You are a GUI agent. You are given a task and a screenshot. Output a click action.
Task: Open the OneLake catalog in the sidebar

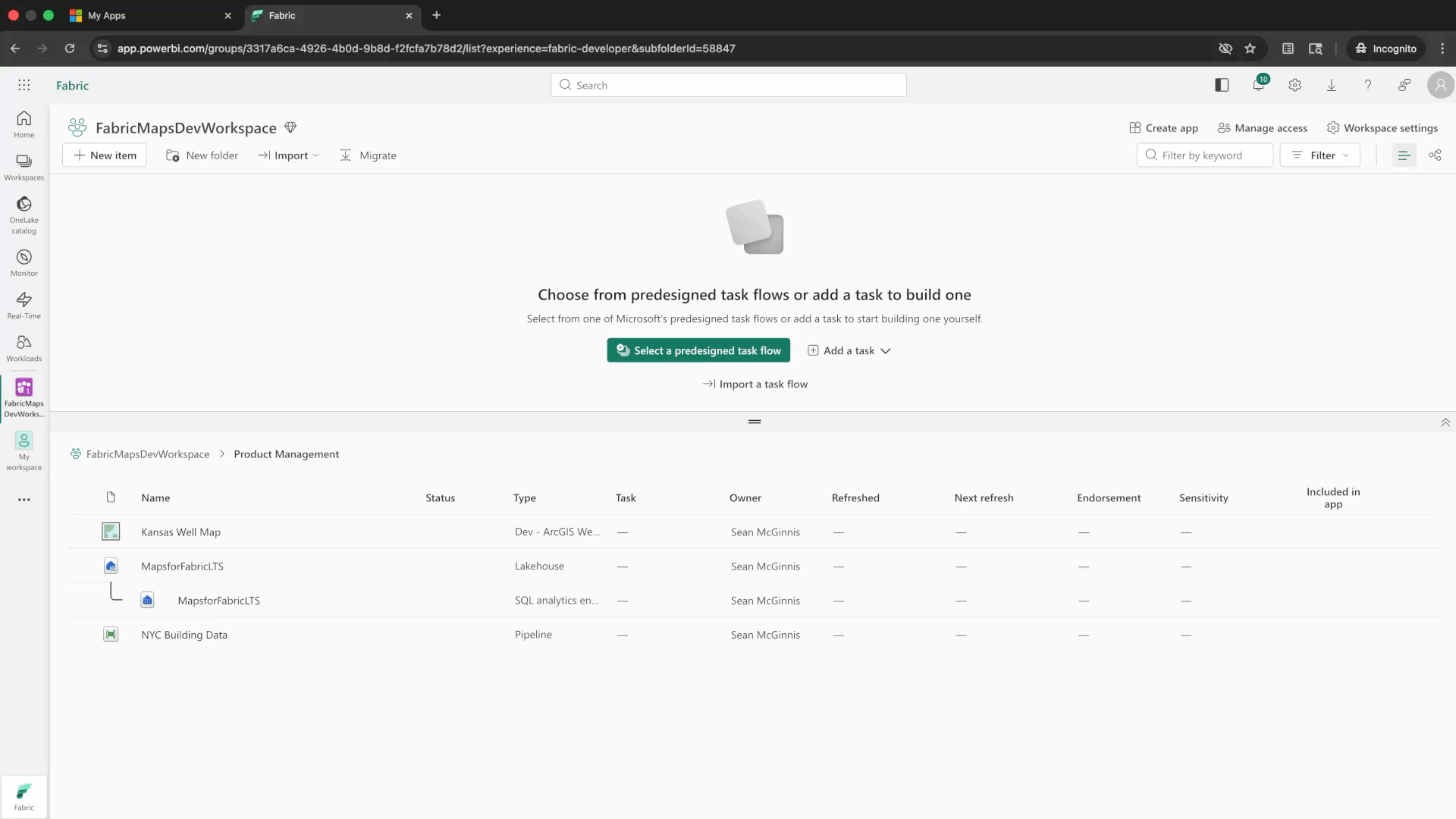[24, 214]
